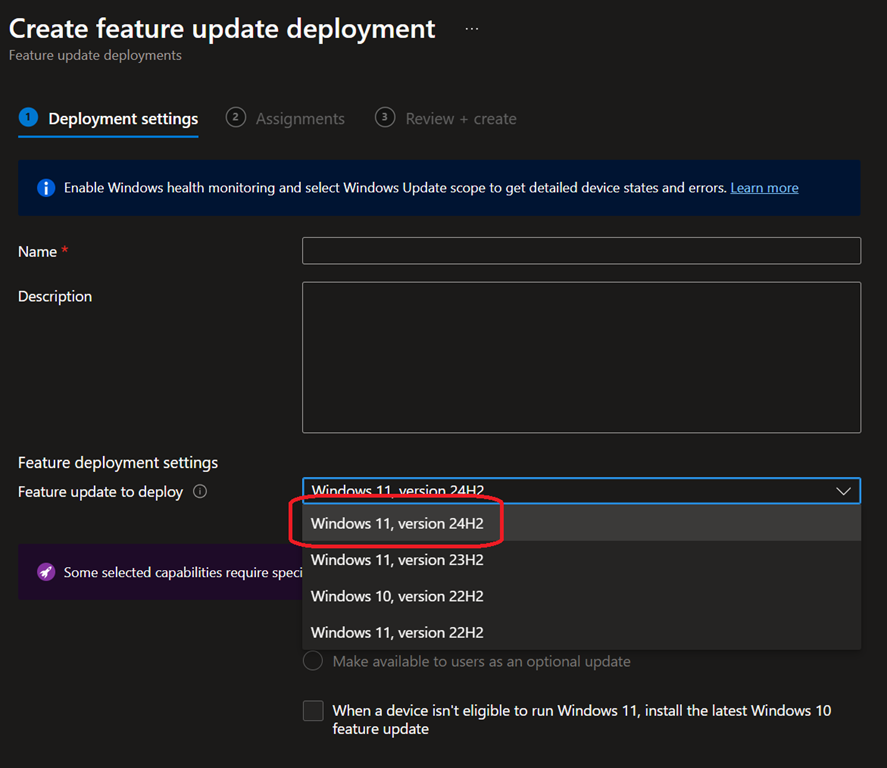Open the Learn more link
This screenshot has height=768, width=887.
(x=764, y=188)
